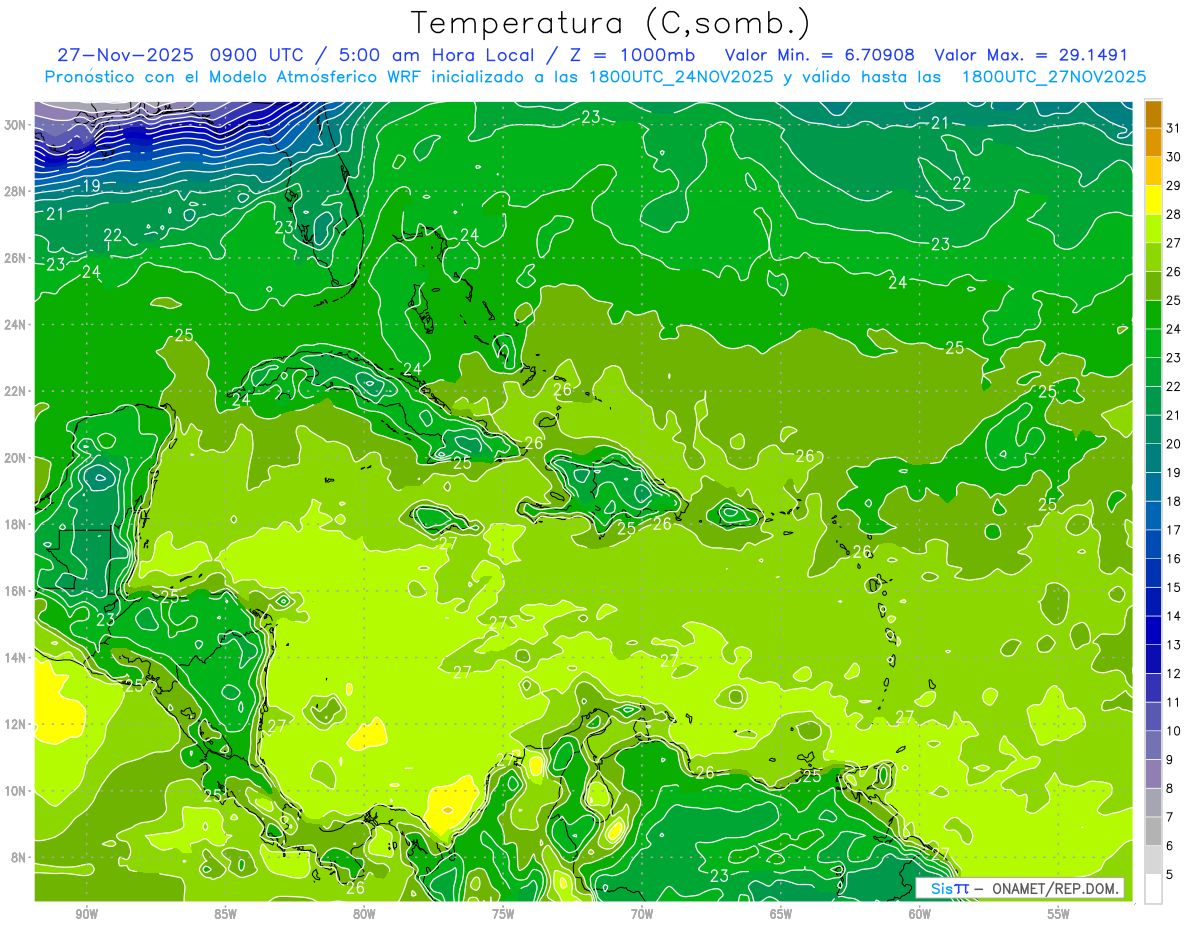The image size is (1200, 927).
Task: Click the colorbar label "18"
Action: click(x=1174, y=502)
